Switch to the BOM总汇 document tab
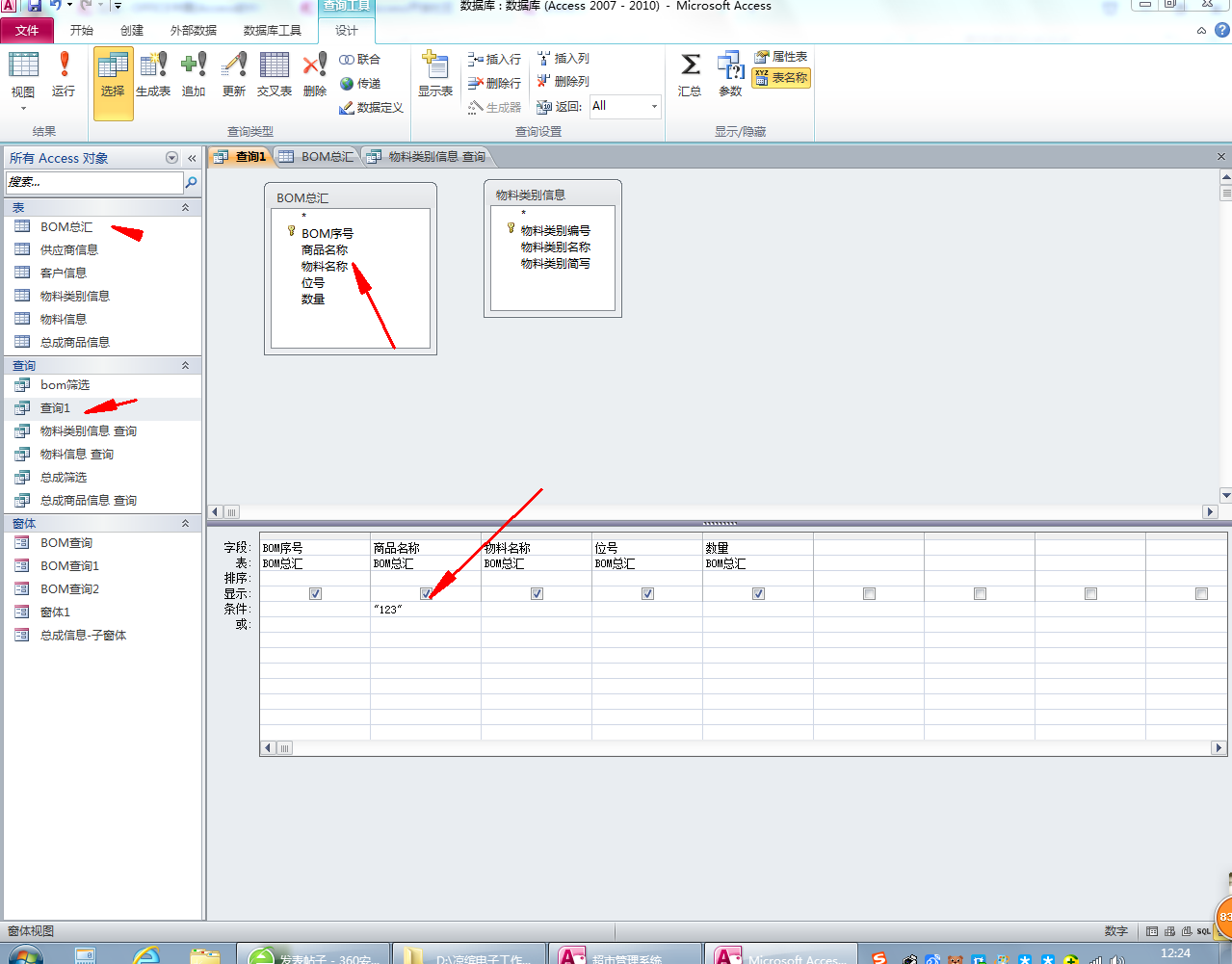This screenshot has width=1232, height=964. (x=317, y=156)
